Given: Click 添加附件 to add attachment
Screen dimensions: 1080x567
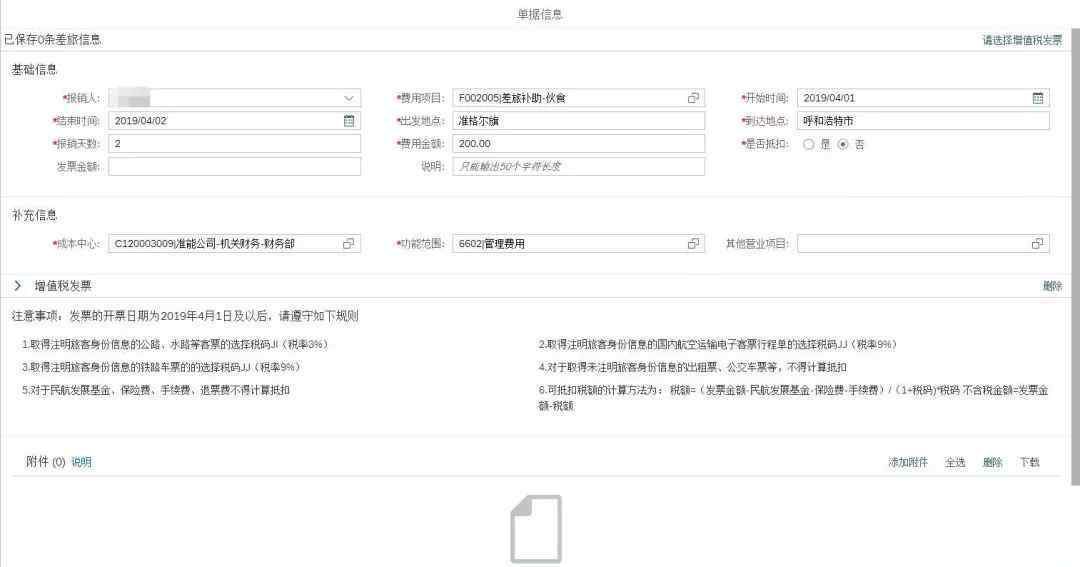Looking at the screenshot, I should 908,463.
